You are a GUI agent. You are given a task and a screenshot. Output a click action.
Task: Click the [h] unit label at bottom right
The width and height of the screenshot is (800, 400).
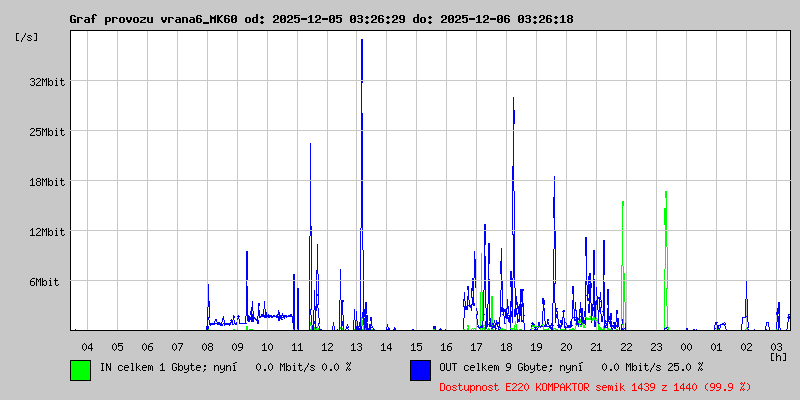pyautogui.click(x=778, y=356)
